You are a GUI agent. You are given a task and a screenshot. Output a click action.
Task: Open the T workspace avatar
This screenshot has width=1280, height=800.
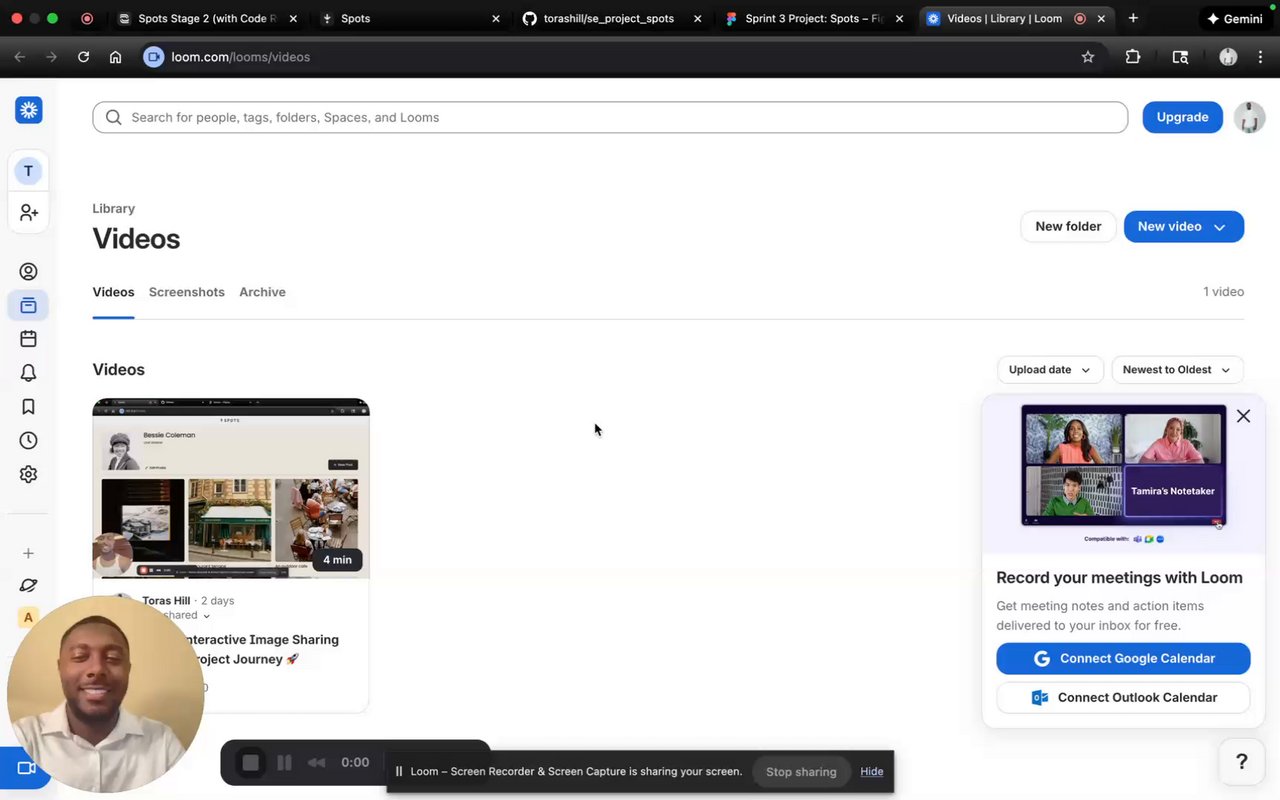point(28,171)
